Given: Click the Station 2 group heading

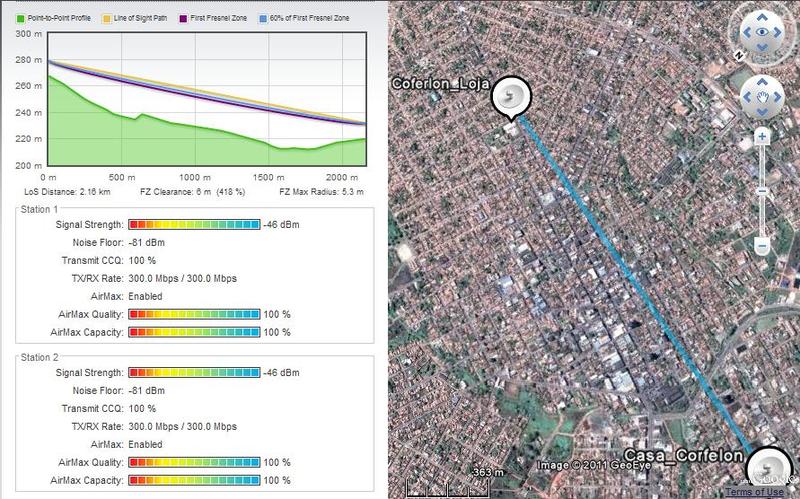Looking at the screenshot, I should pyautogui.click(x=39, y=357).
